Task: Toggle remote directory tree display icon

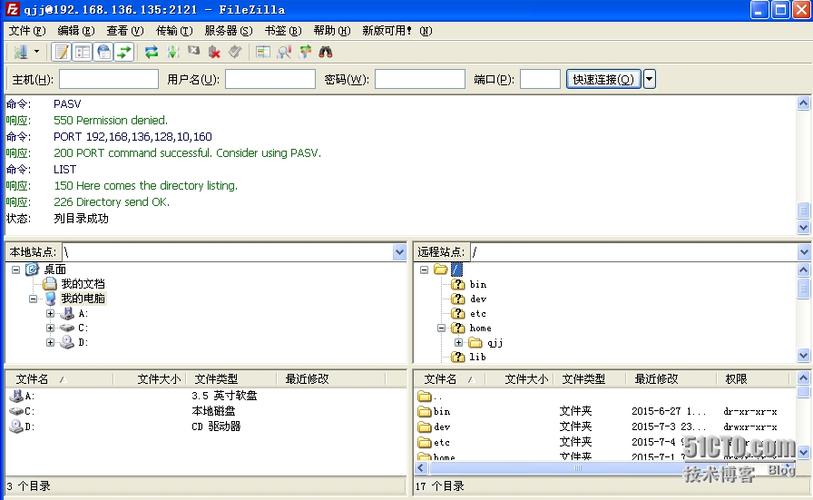Action: coord(104,52)
